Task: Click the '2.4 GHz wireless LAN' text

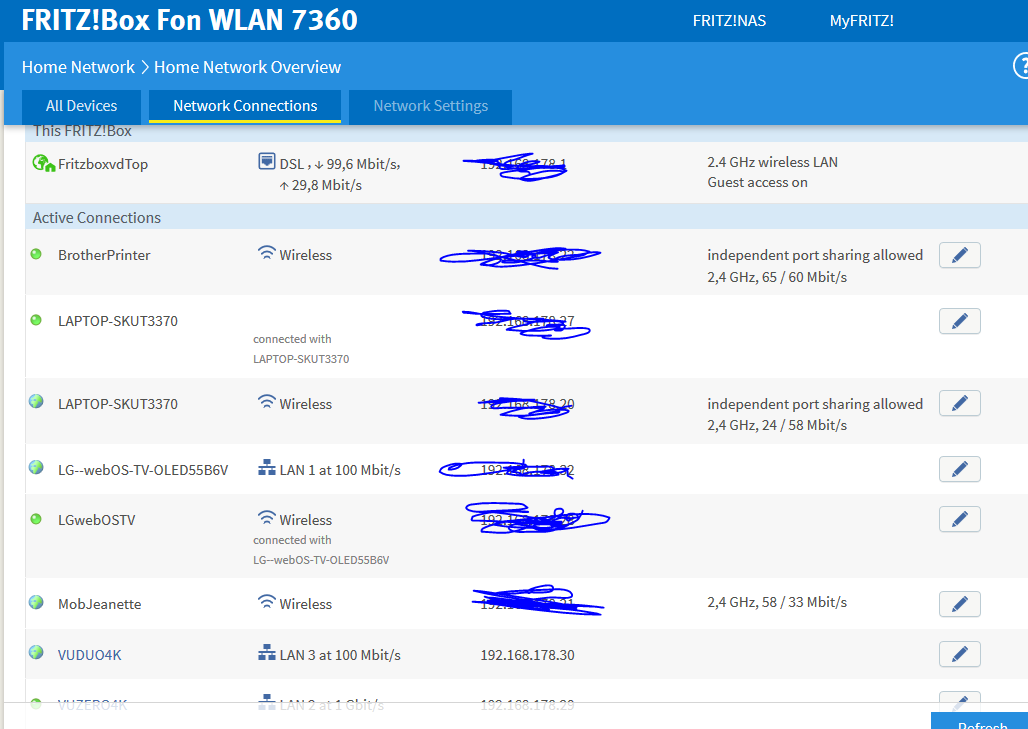Action: [772, 162]
